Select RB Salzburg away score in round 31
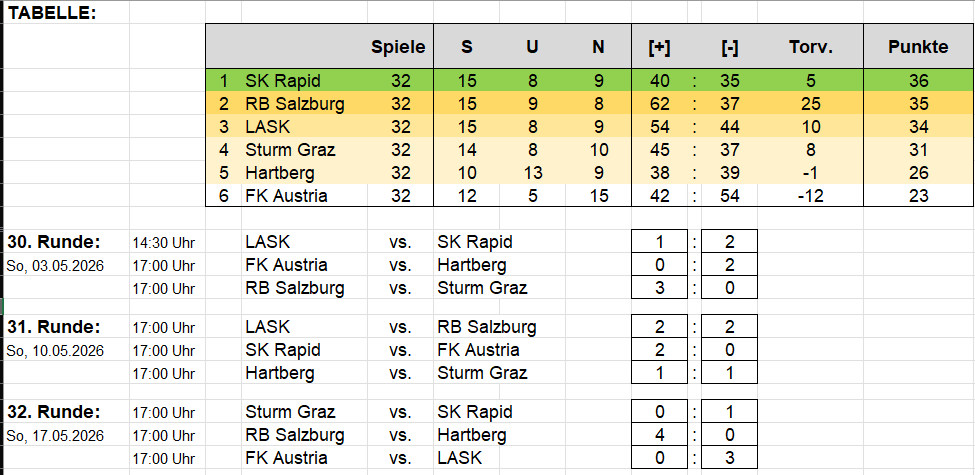The height and width of the screenshot is (475, 975). pos(729,327)
